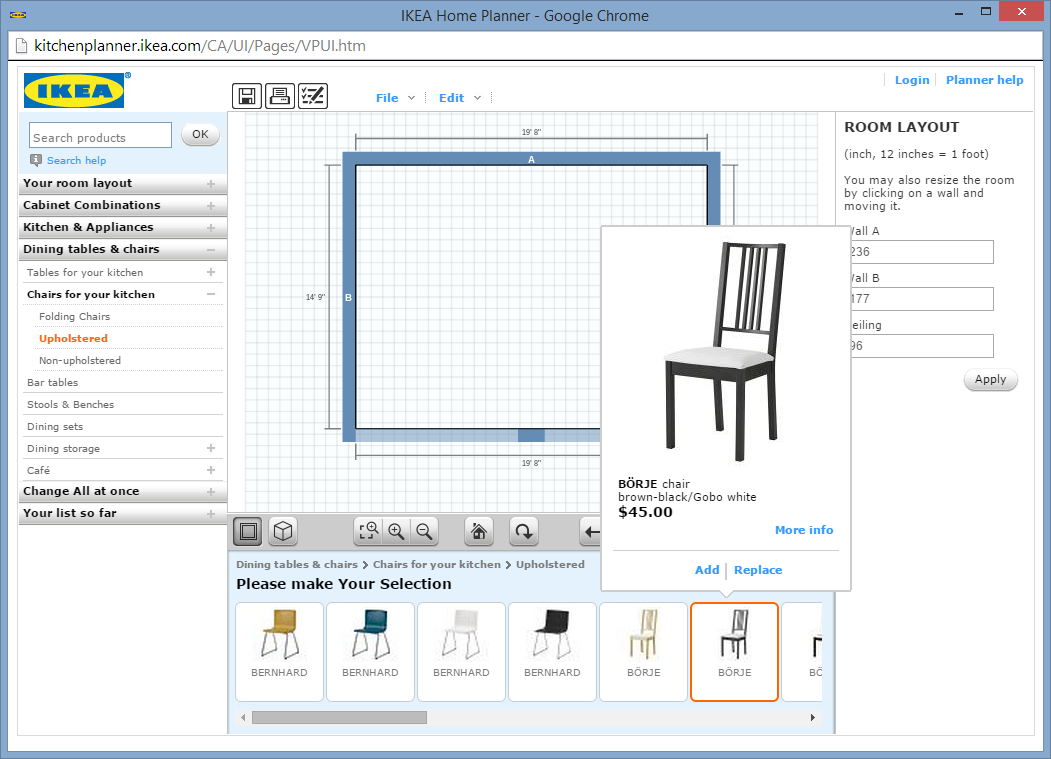Select Upholstered chairs category
Screen dimensions: 1051x759
(x=73, y=339)
